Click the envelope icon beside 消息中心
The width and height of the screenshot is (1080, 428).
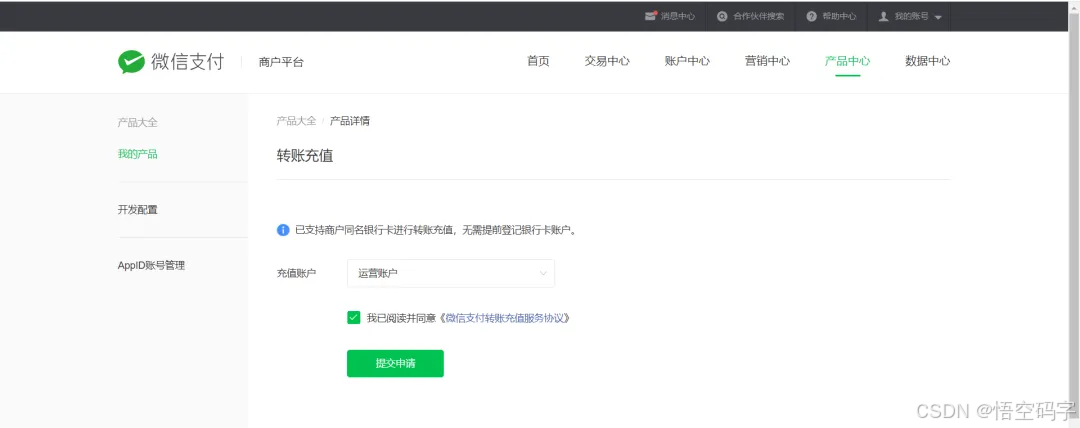(x=650, y=16)
